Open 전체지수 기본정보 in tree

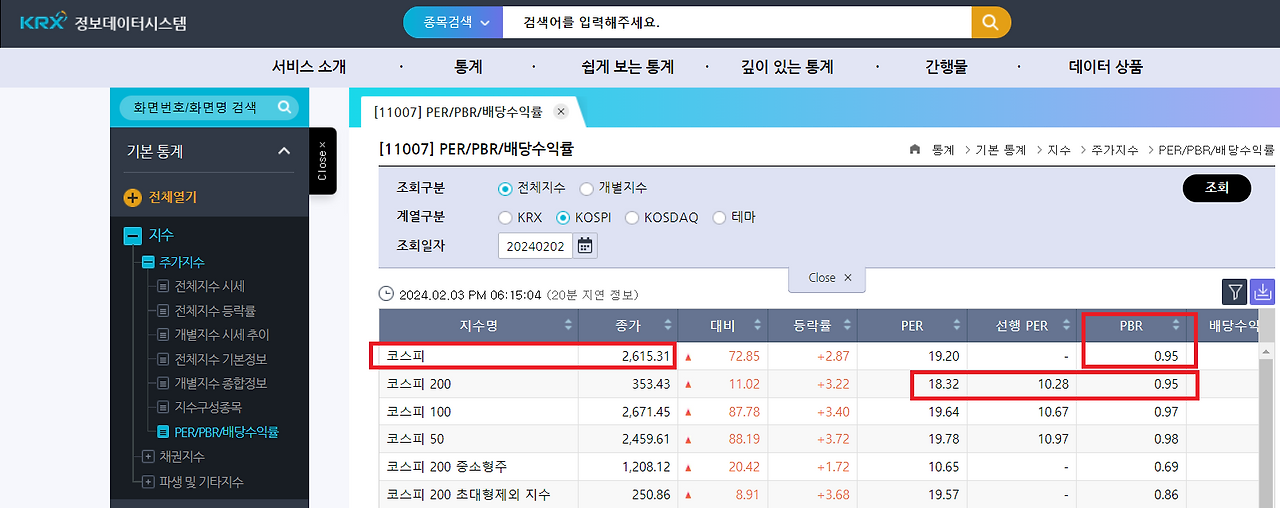click(220, 359)
